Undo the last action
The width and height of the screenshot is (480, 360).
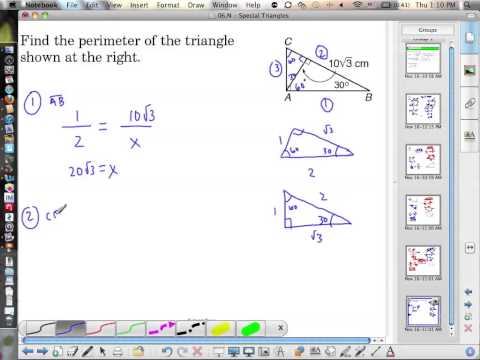(x=167, y=351)
